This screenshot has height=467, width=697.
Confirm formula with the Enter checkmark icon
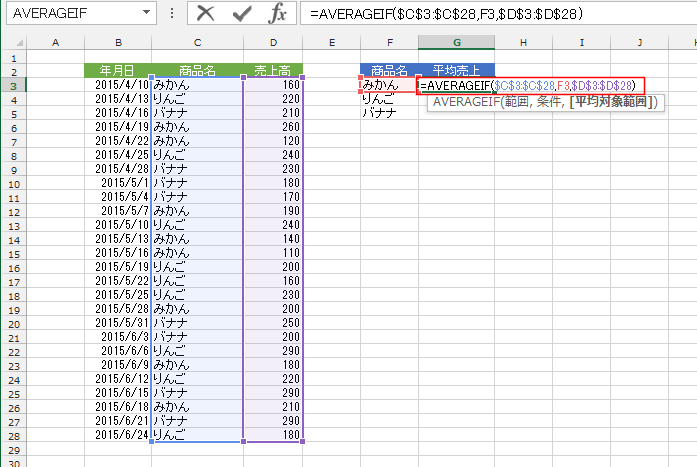(241, 14)
